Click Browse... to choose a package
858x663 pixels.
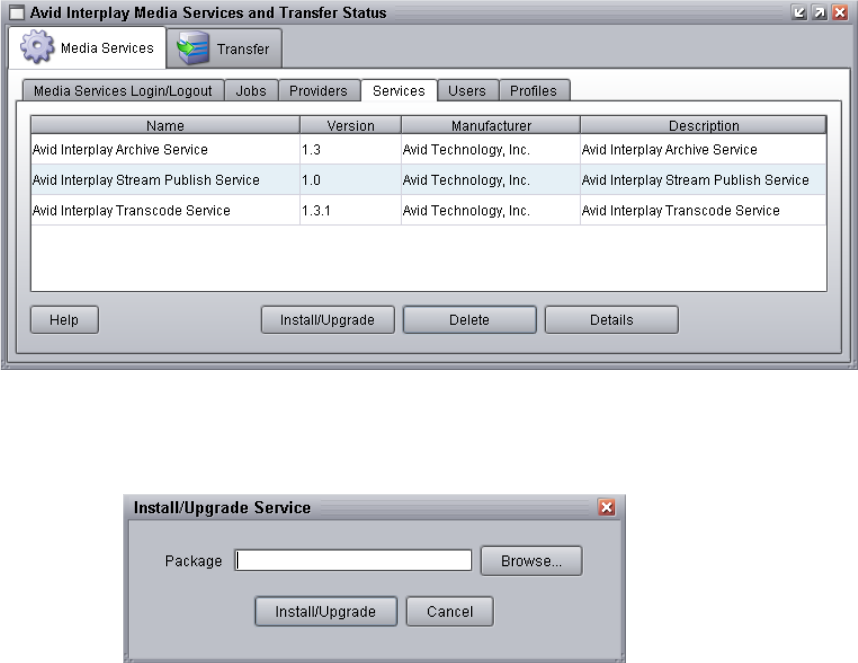531,561
